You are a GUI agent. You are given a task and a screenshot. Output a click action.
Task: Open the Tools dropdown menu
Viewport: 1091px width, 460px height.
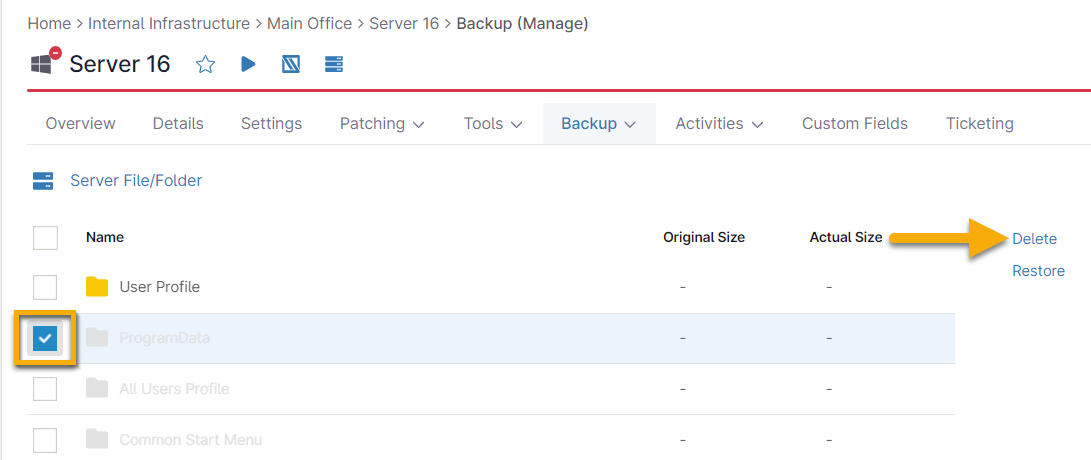tap(493, 124)
